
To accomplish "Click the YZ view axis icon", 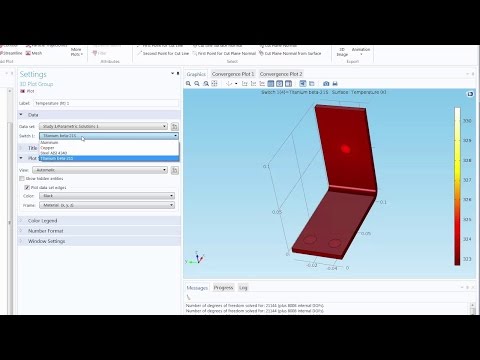I will (x=253, y=84).
